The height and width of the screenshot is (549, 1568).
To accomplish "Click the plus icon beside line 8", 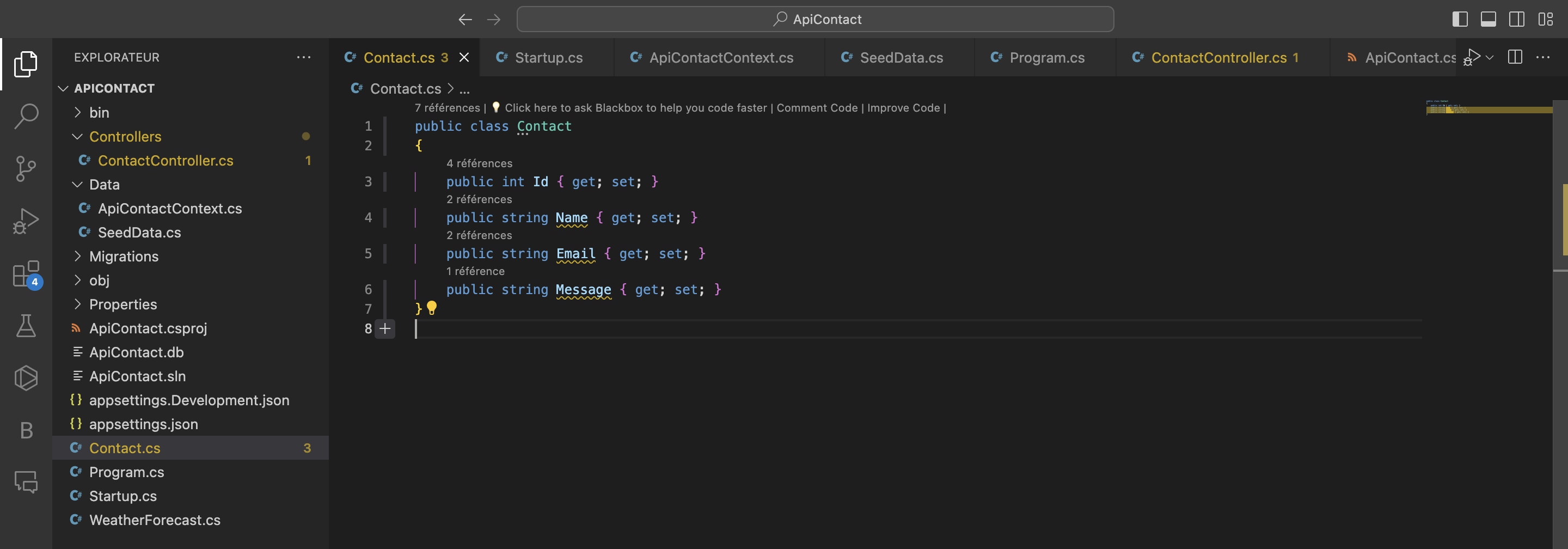I will tap(385, 328).
